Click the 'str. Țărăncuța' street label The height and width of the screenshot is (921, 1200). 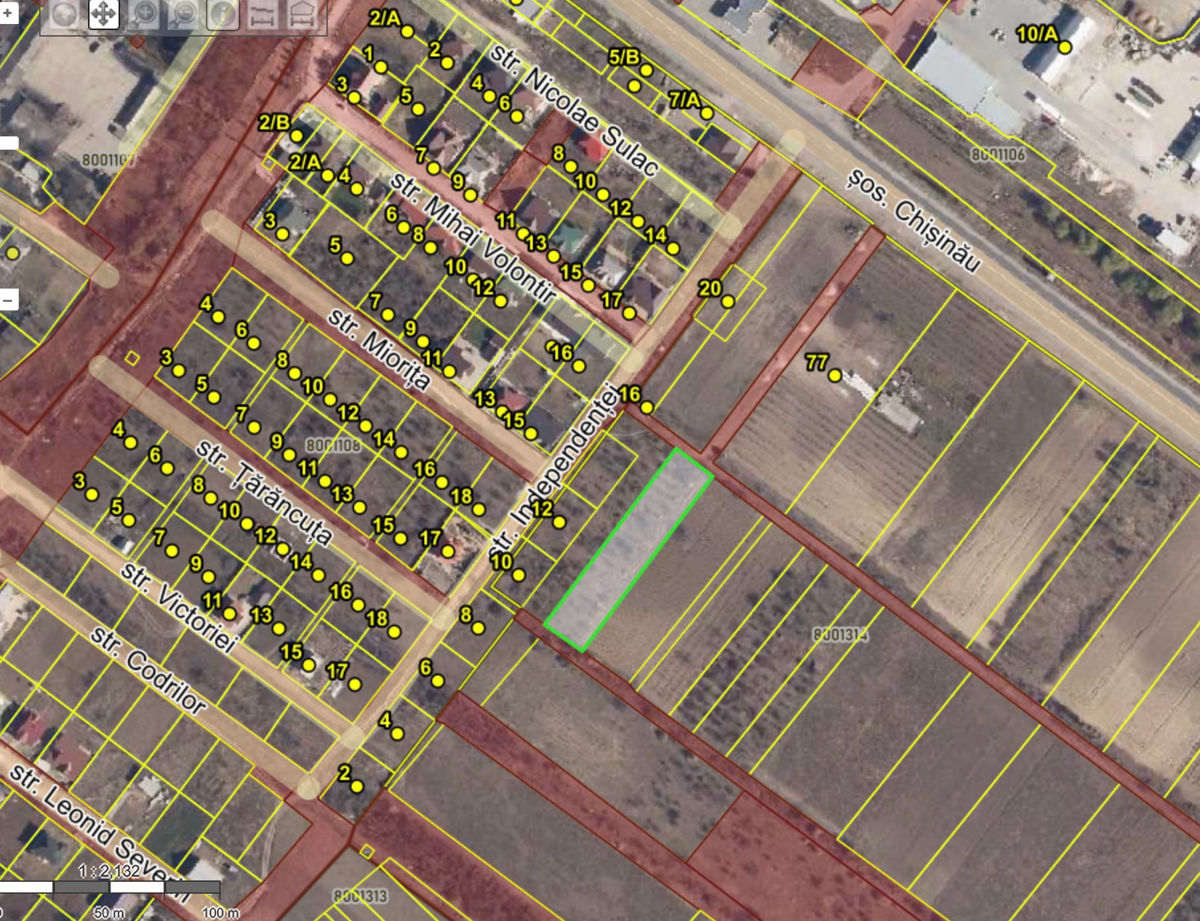pos(265,493)
